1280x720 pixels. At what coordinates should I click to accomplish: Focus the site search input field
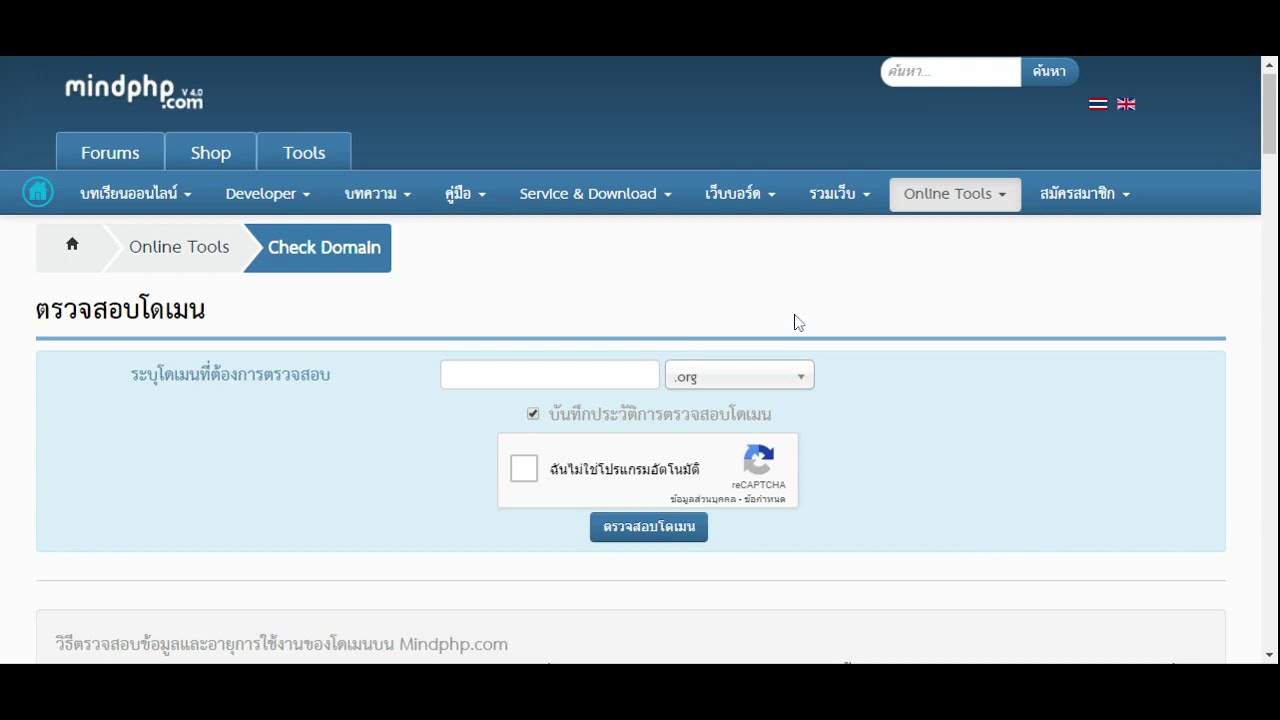pos(951,71)
